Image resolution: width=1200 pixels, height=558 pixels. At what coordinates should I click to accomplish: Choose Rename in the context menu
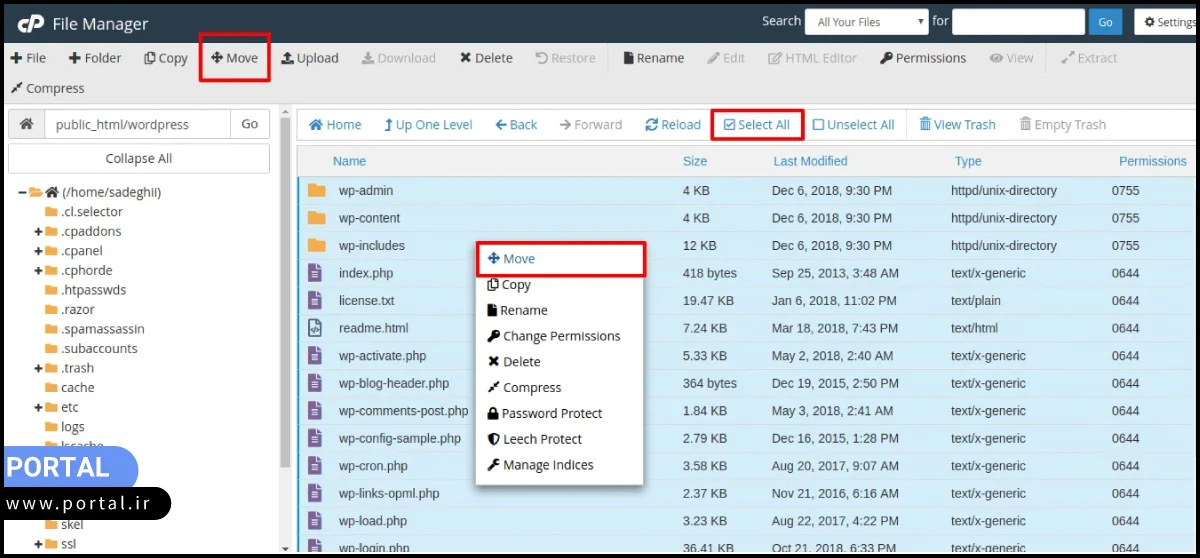[x=559, y=310]
